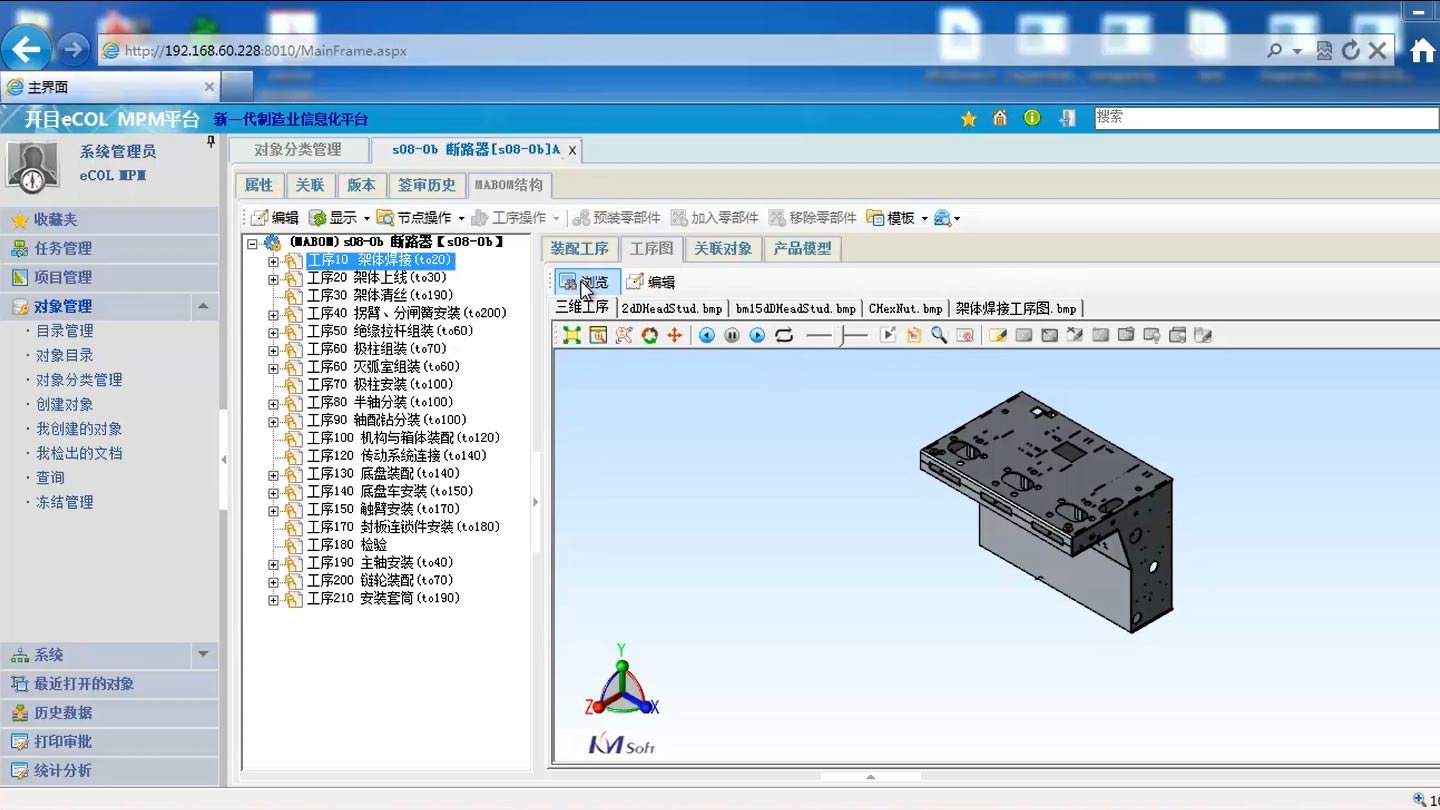This screenshot has height=810, width=1440.
Task: Click the 移除零部件 (remove part) toolbar icon
Action: coord(812,217)
